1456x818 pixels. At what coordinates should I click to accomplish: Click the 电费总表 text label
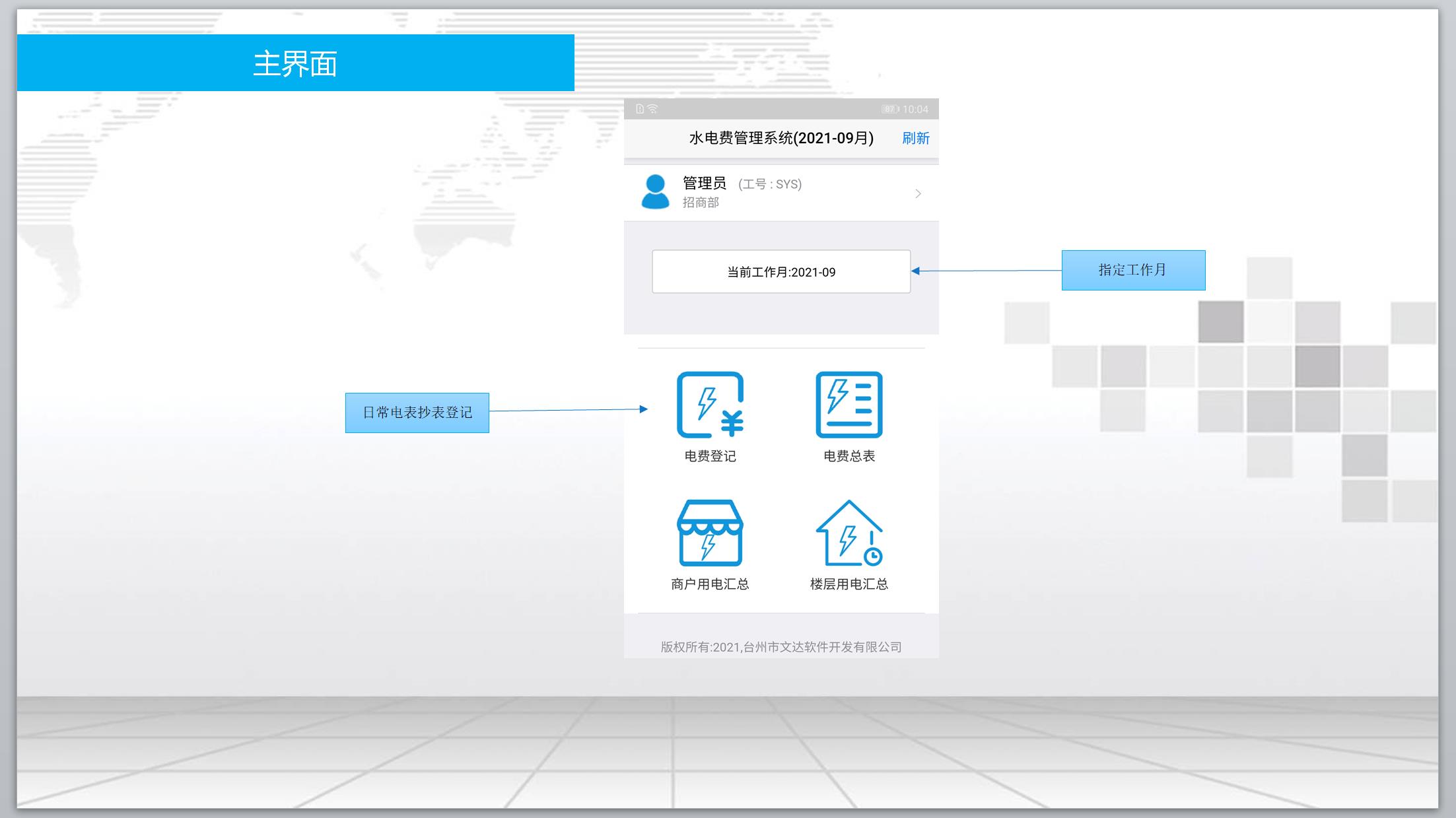tap(849, 456)
